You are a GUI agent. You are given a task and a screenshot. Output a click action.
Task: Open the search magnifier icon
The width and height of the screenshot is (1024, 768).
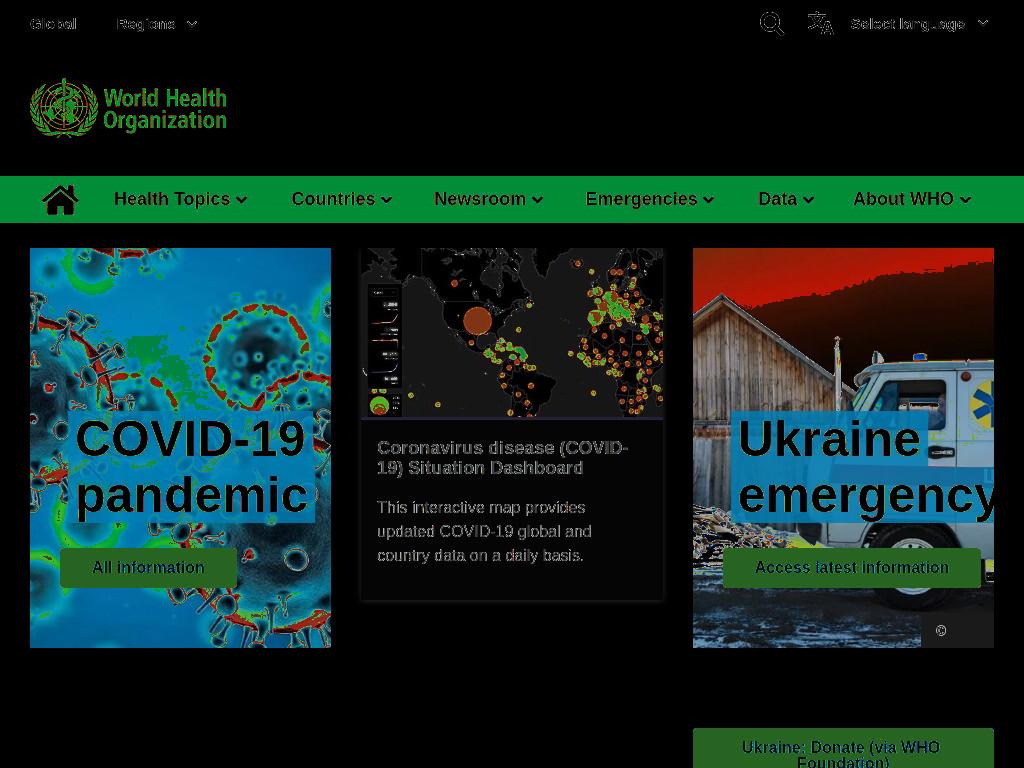(771, 24)
